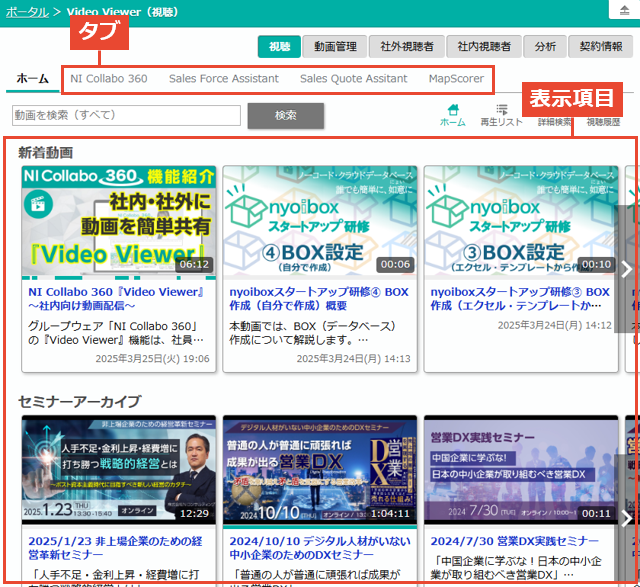Open 2024/7/30 営業DX実践セミナー title link
The height and width of the screenshot is (587, 640).
[515, 541]
